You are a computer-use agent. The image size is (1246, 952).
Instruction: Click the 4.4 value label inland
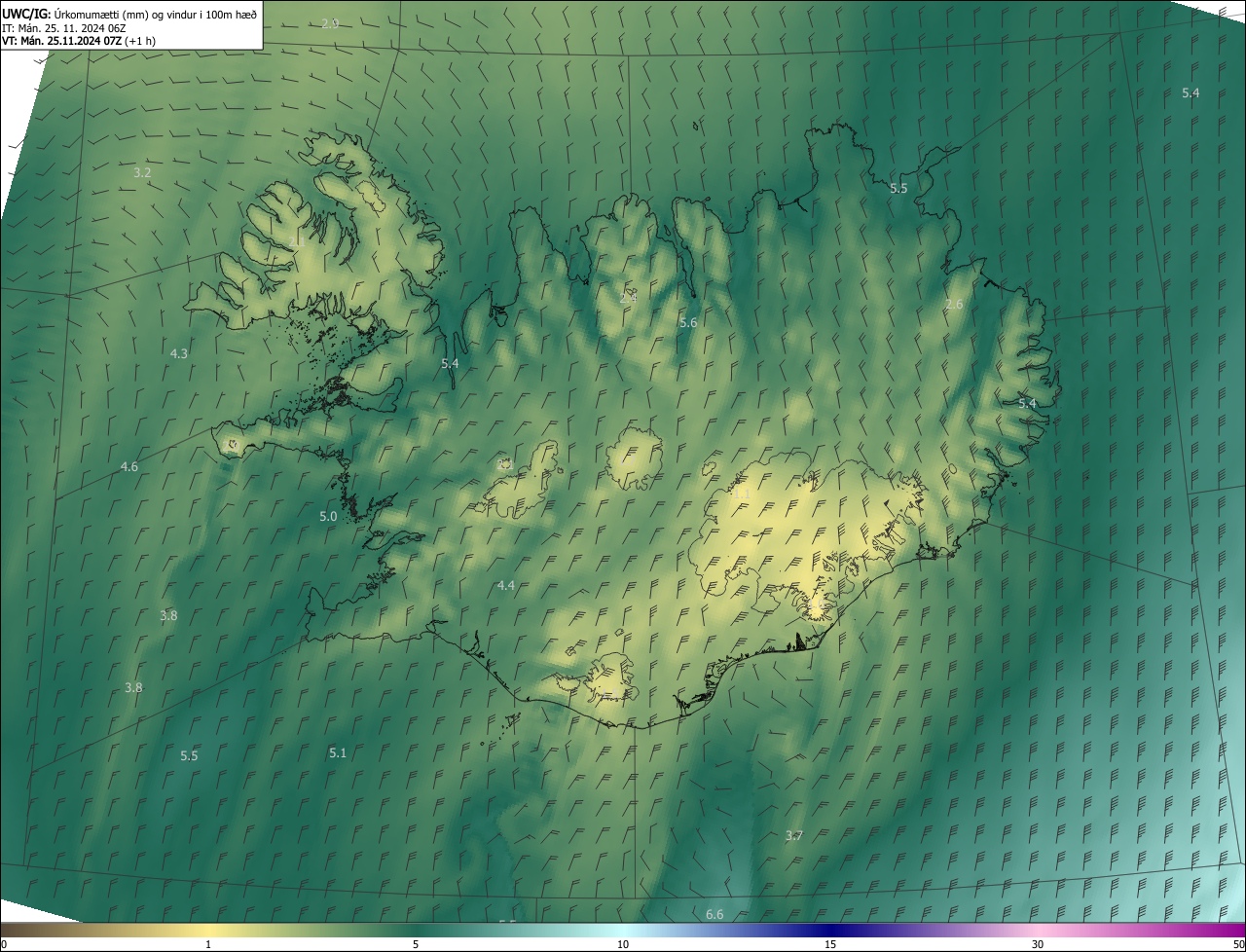pyautogui.click(x=505, y=585)
